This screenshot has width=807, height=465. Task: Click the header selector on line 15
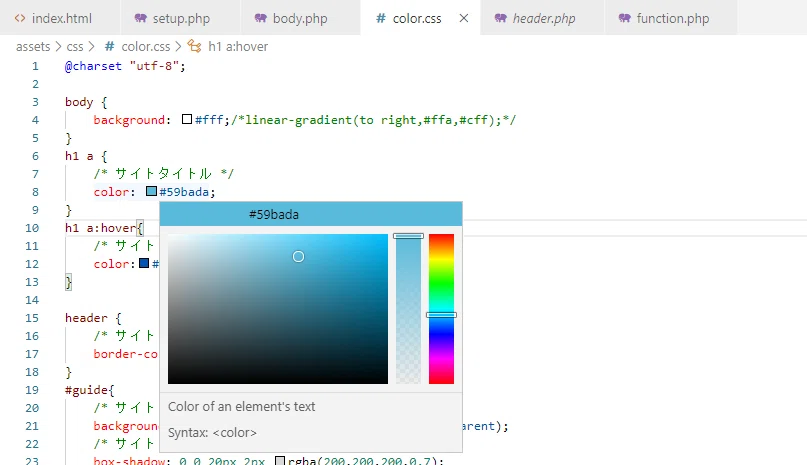(x=86, y=318)
